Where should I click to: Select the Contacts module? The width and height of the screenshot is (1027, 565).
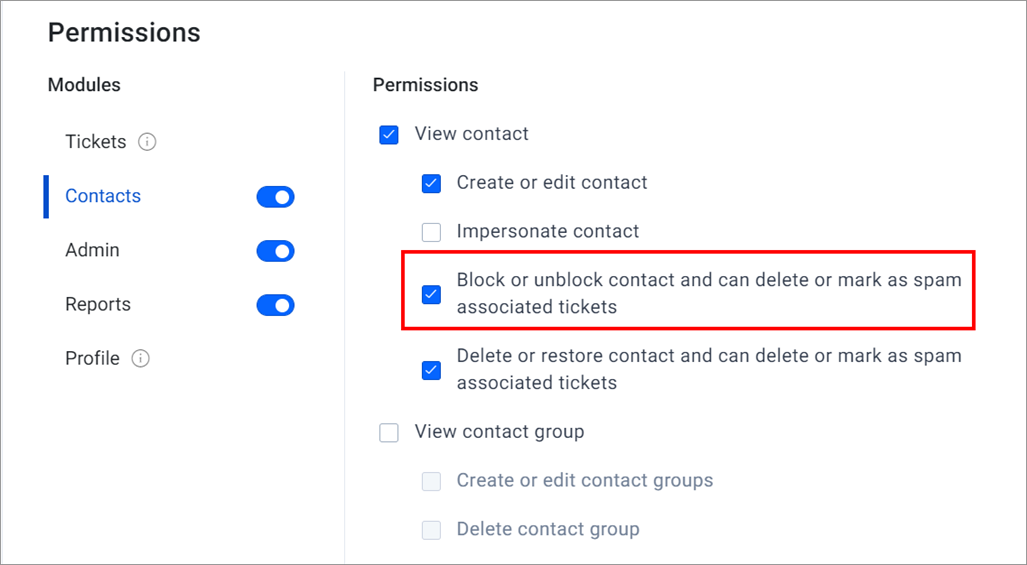coord(103,196)
